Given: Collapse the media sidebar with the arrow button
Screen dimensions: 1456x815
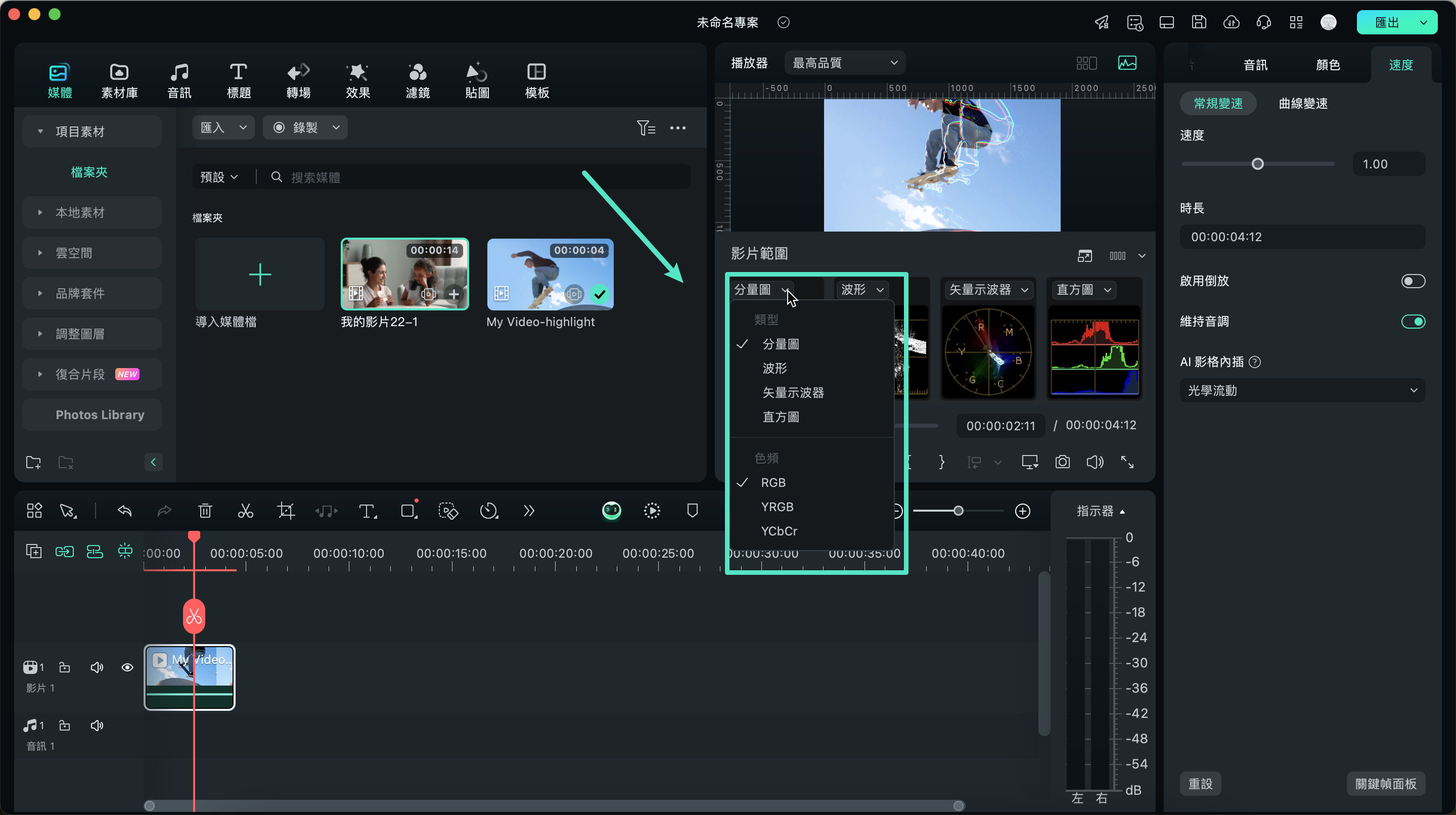Looking at the screenshot, I should click(153, 462).
